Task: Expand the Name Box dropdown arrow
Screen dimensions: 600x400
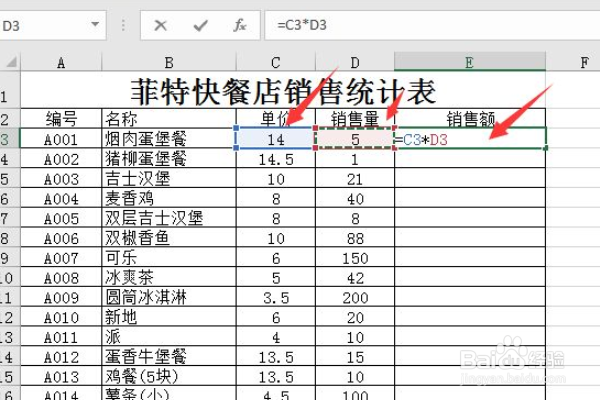Action: pyautogui.click(x=95, y=25)
